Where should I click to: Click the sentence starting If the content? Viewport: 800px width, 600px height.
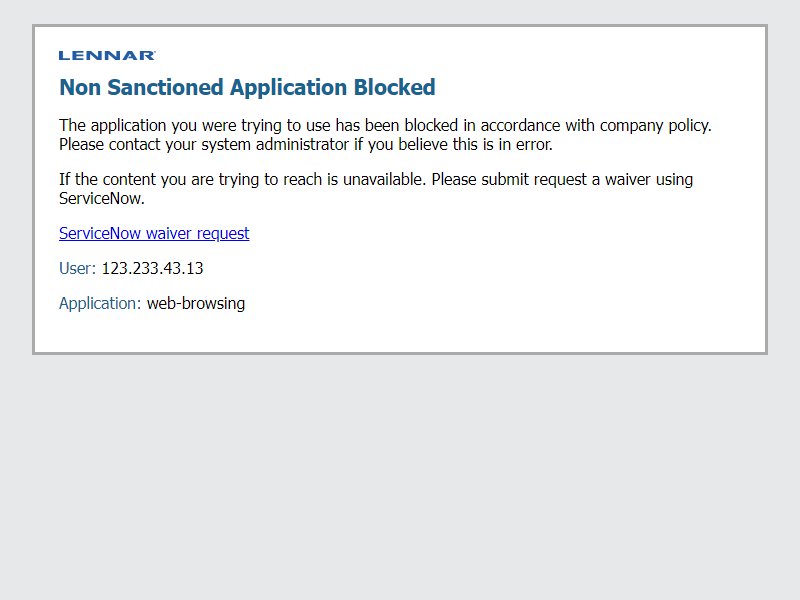pos(242,180)
